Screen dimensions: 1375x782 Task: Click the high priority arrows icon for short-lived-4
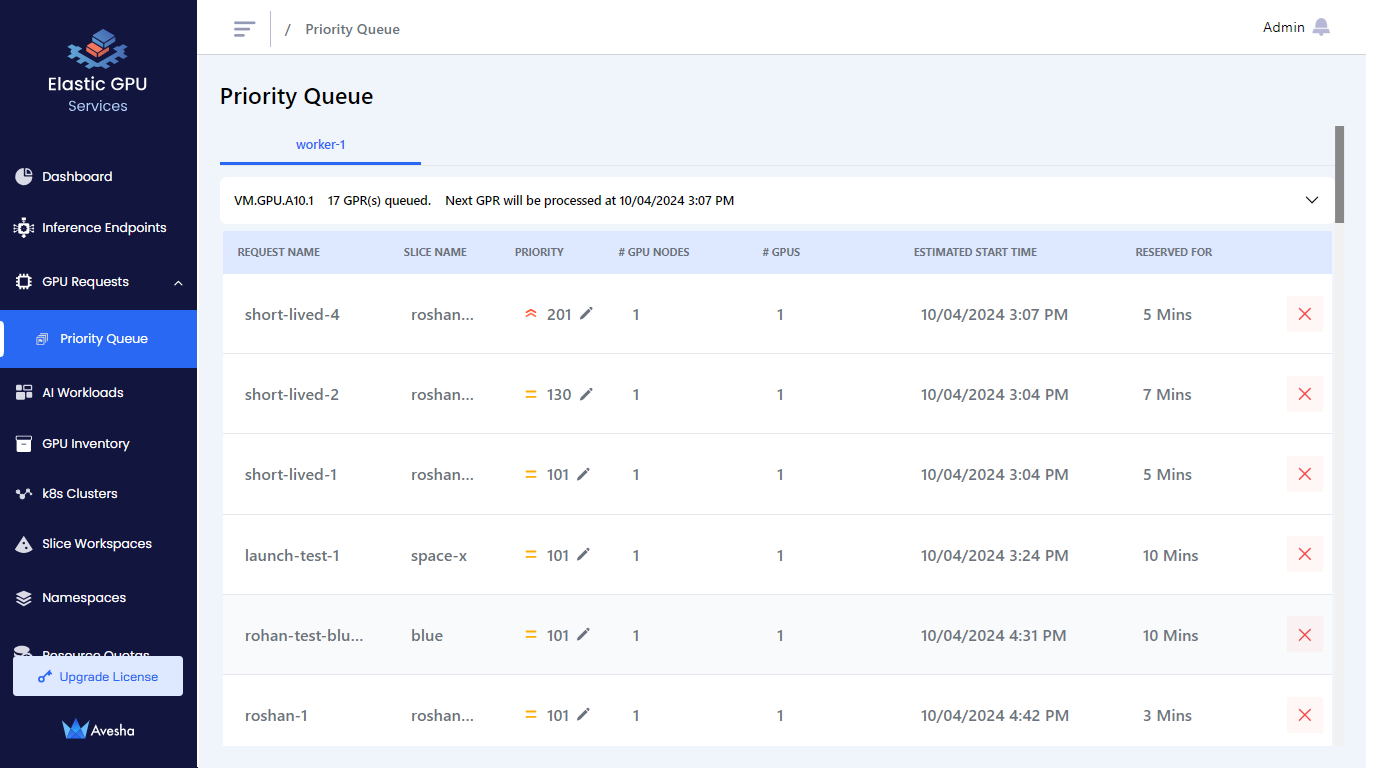531,314
